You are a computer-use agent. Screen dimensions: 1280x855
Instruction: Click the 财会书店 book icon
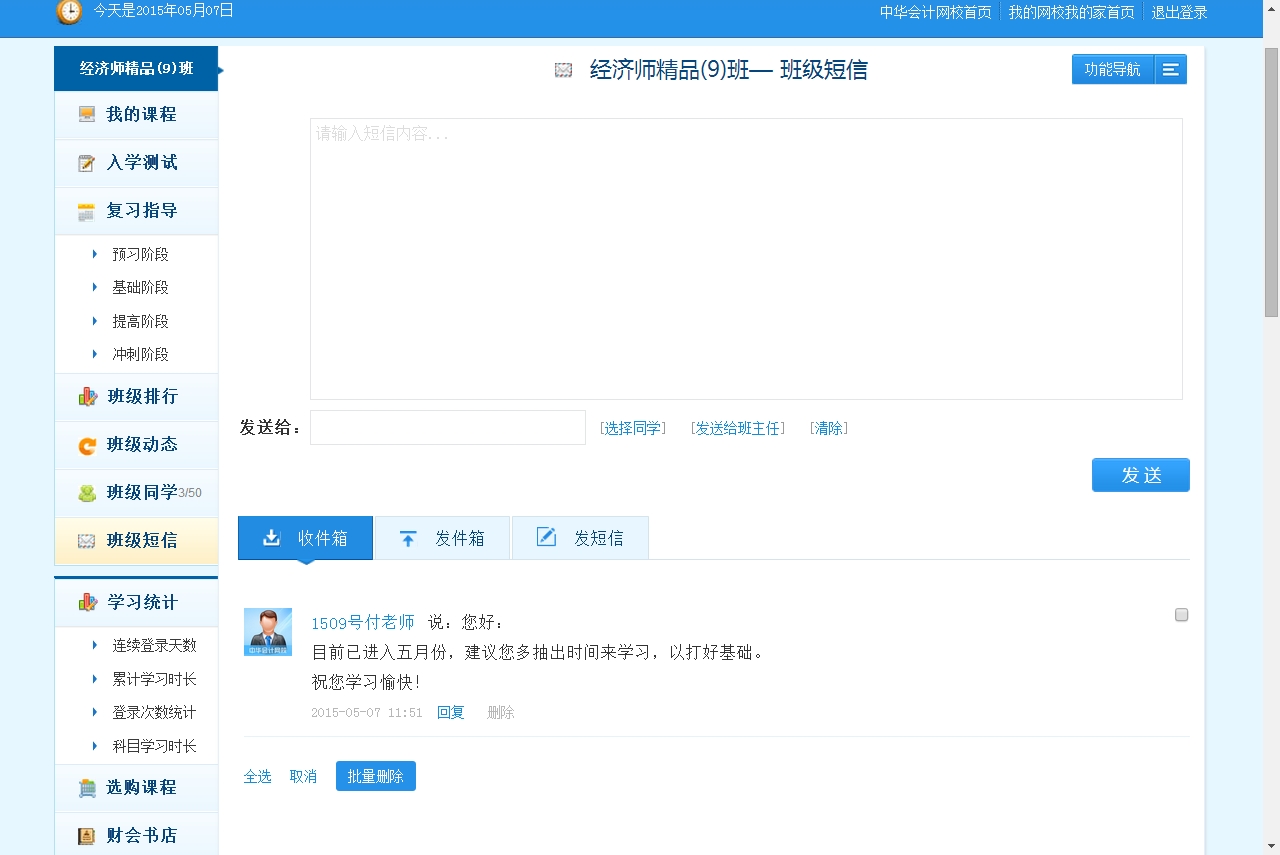coord(87,836)
